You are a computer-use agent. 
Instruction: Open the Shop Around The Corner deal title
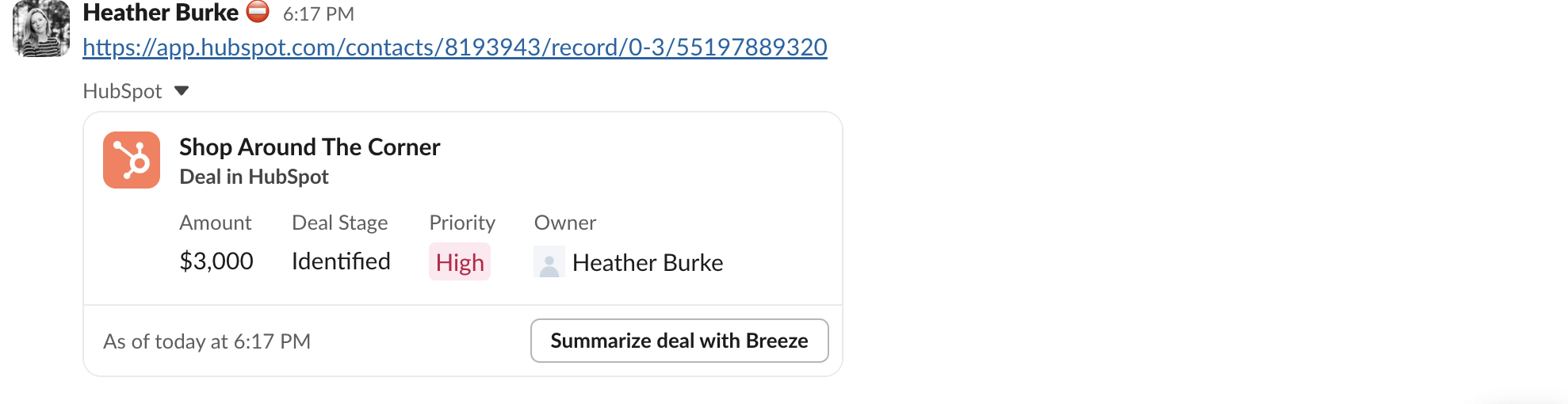(309, 147)
